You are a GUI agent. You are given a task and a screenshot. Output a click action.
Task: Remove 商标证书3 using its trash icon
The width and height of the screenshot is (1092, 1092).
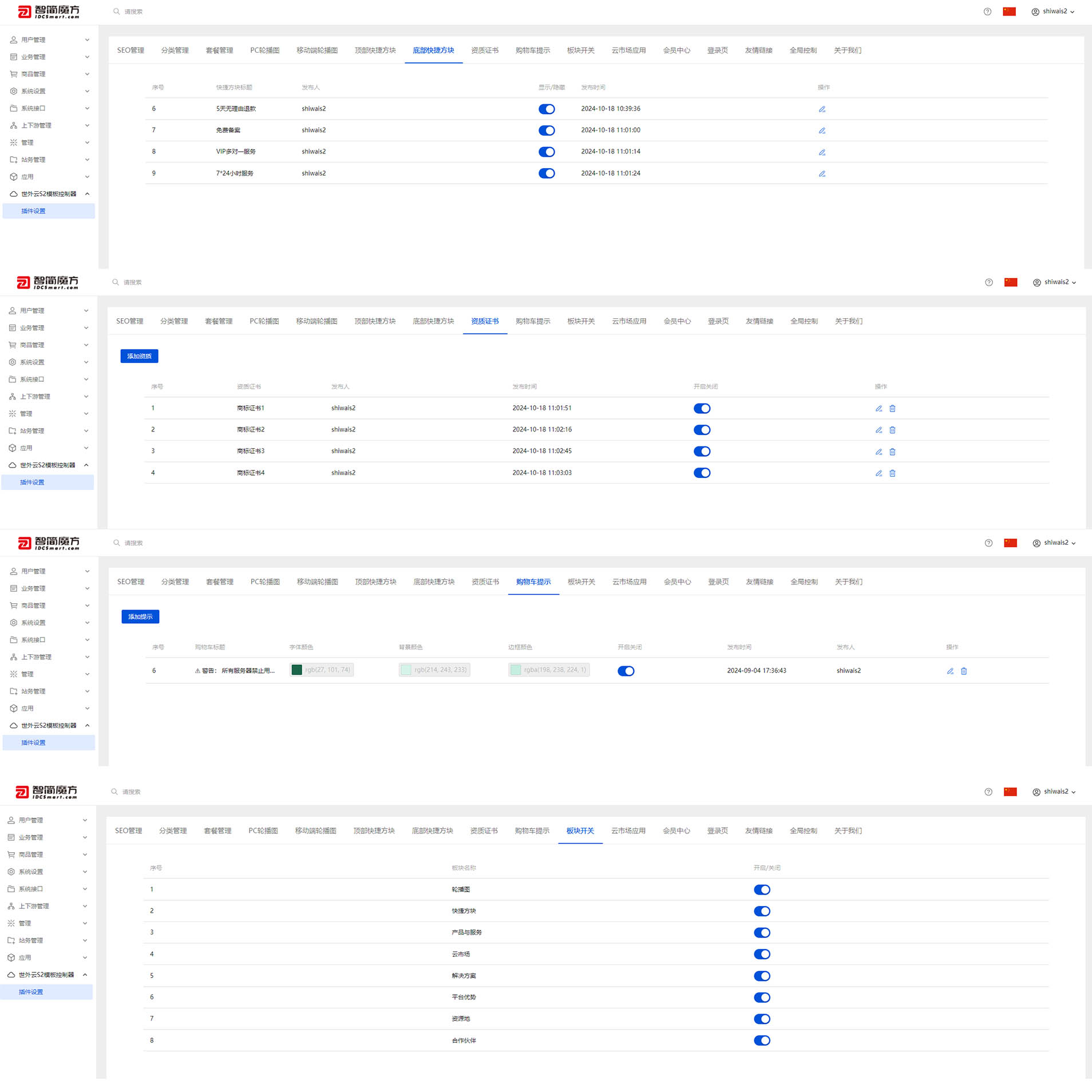[x=892, y=452]
